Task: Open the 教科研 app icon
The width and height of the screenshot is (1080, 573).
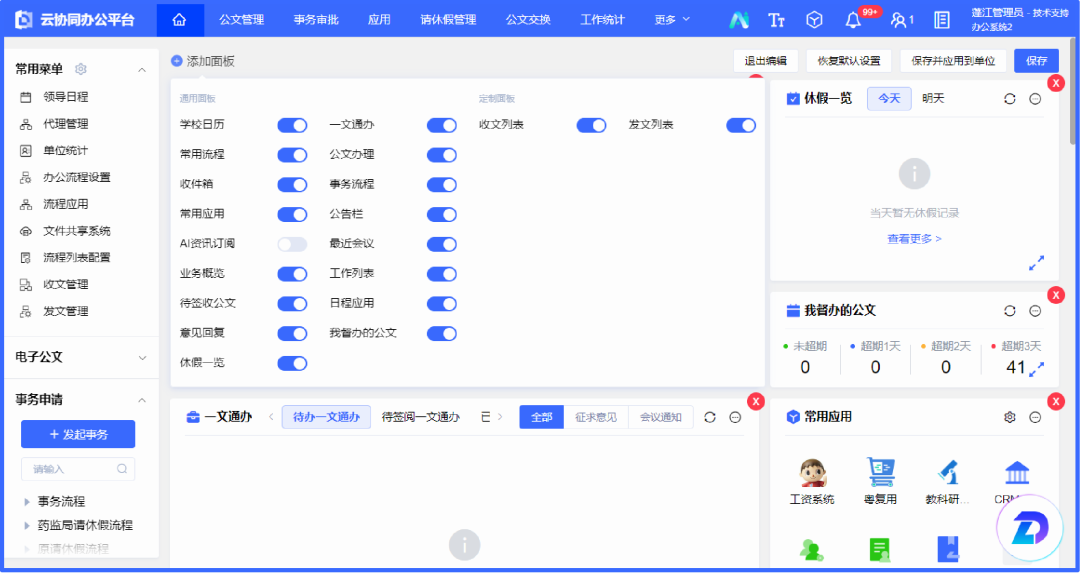Action: pos(948,473)
